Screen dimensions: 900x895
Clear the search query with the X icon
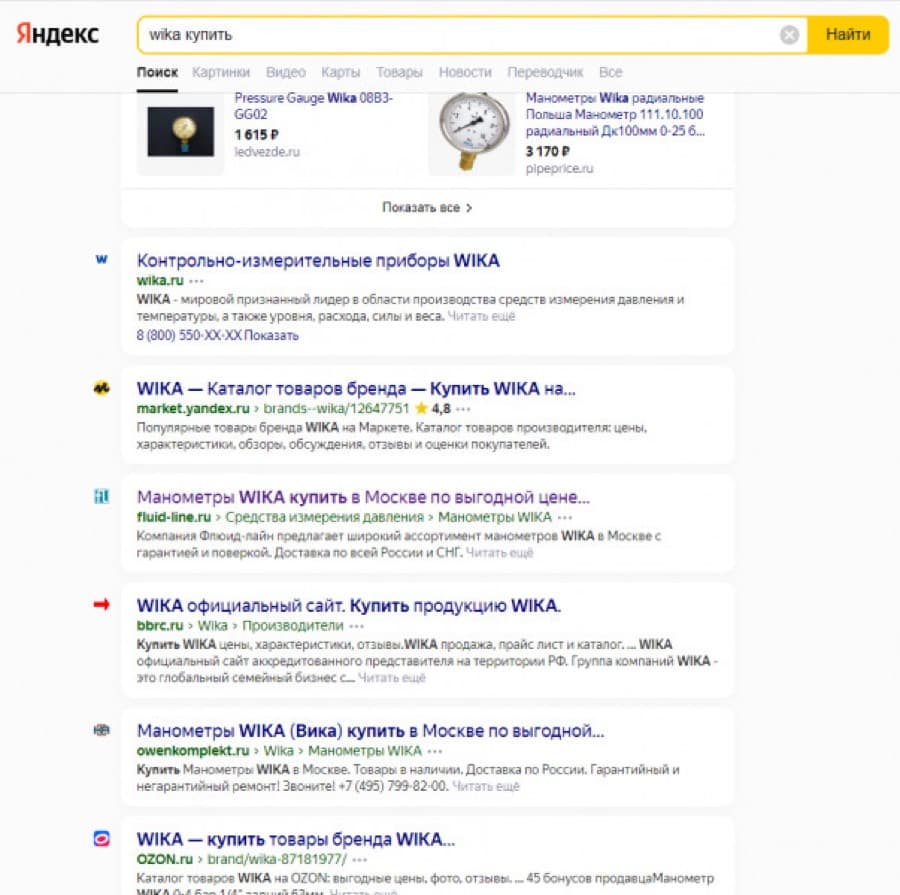[789, 35]
